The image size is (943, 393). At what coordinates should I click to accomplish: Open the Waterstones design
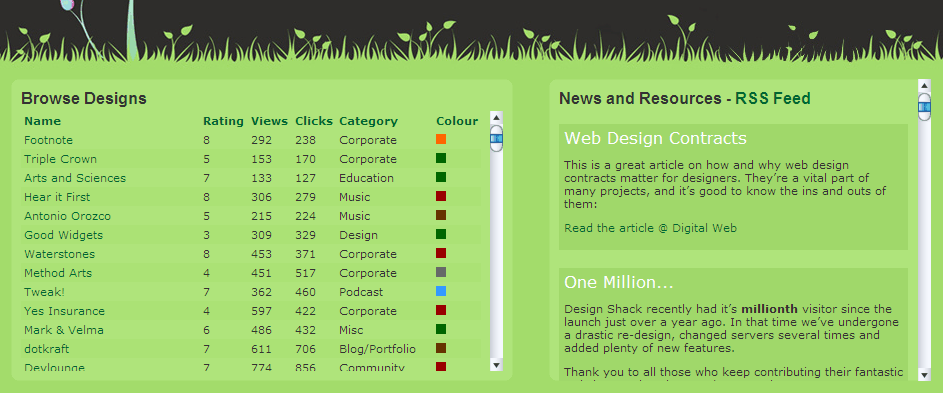60,254
